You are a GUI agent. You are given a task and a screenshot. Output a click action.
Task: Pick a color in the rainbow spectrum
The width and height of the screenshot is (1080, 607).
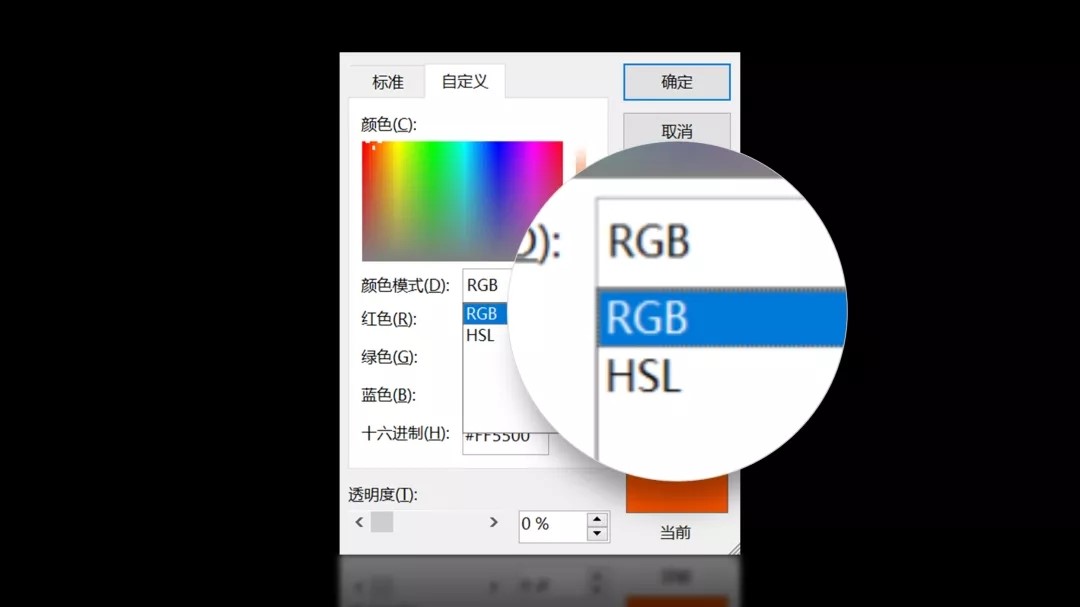pos(461,200)
